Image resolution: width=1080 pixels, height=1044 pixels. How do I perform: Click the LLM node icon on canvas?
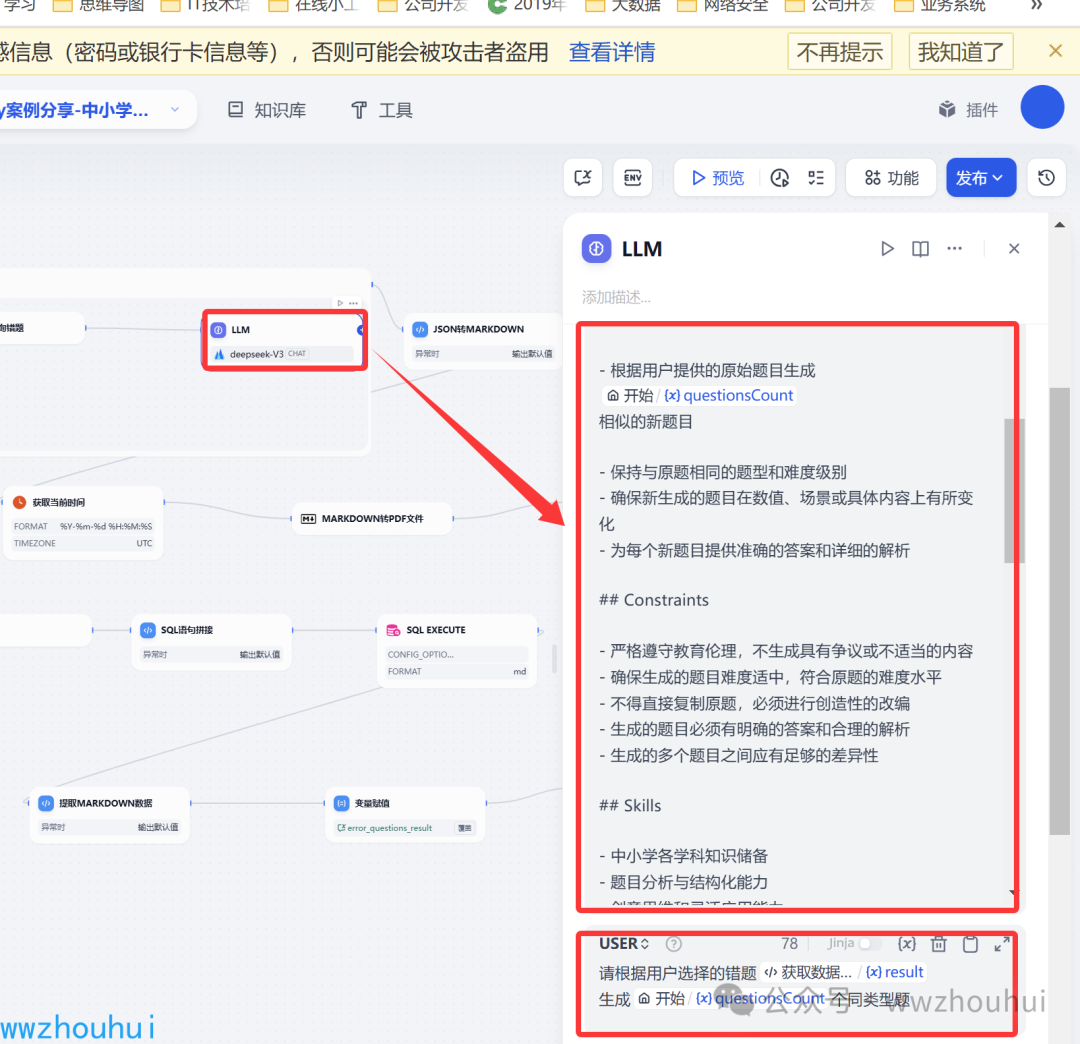tap(218, 330)
